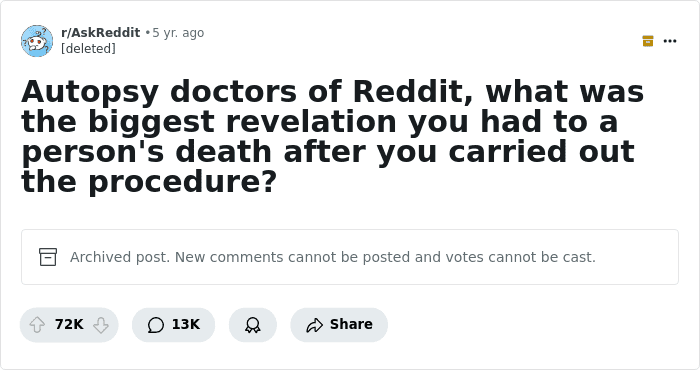This screenshot has height=370, width=700.
Task: Click the "the procedure?" line of the title
Action: tap(149, 182)
